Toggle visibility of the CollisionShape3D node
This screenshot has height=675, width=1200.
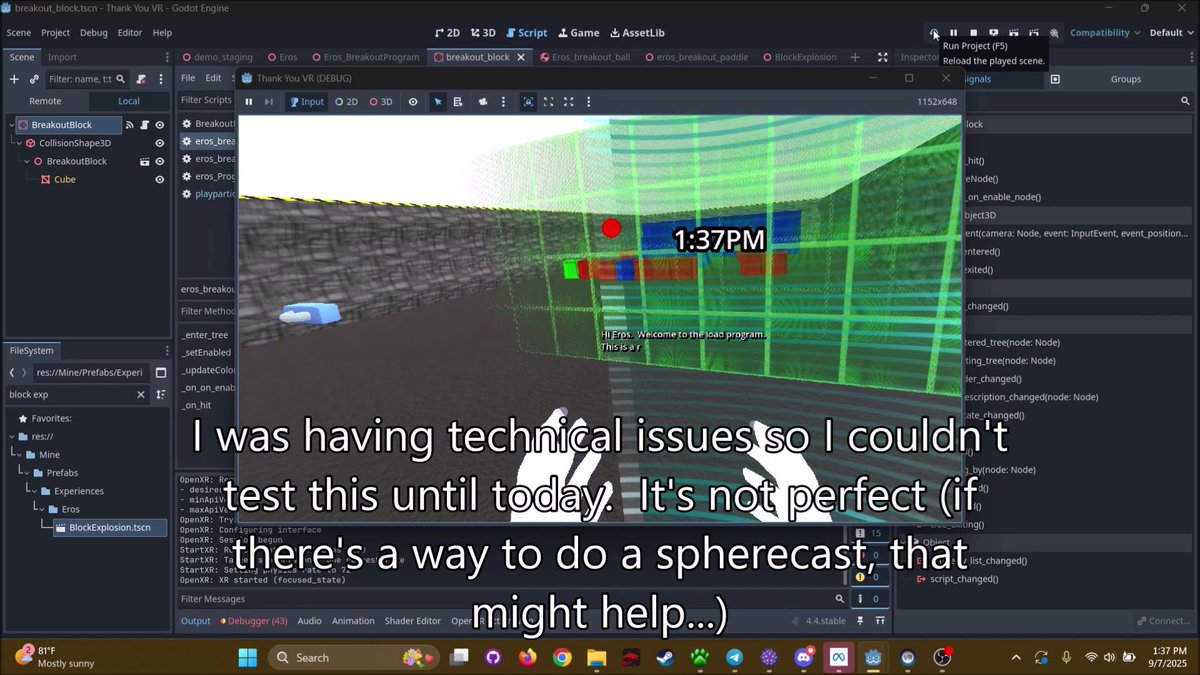point(159,143)
